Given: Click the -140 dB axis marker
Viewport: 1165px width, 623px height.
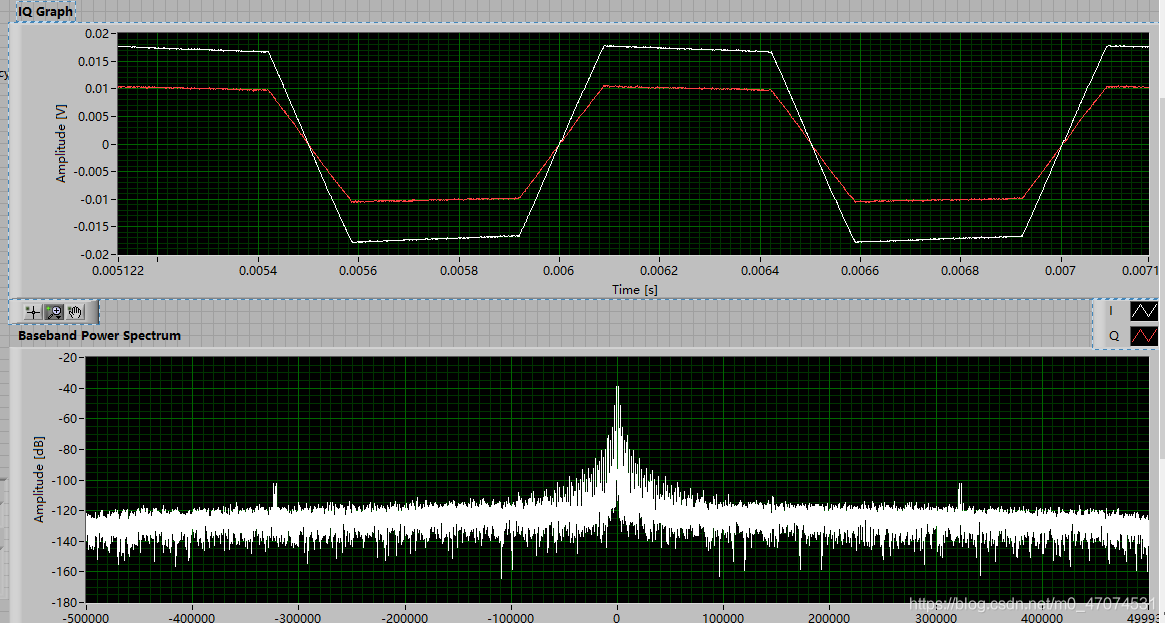Looking at the screenshot, I should (65, 541).
